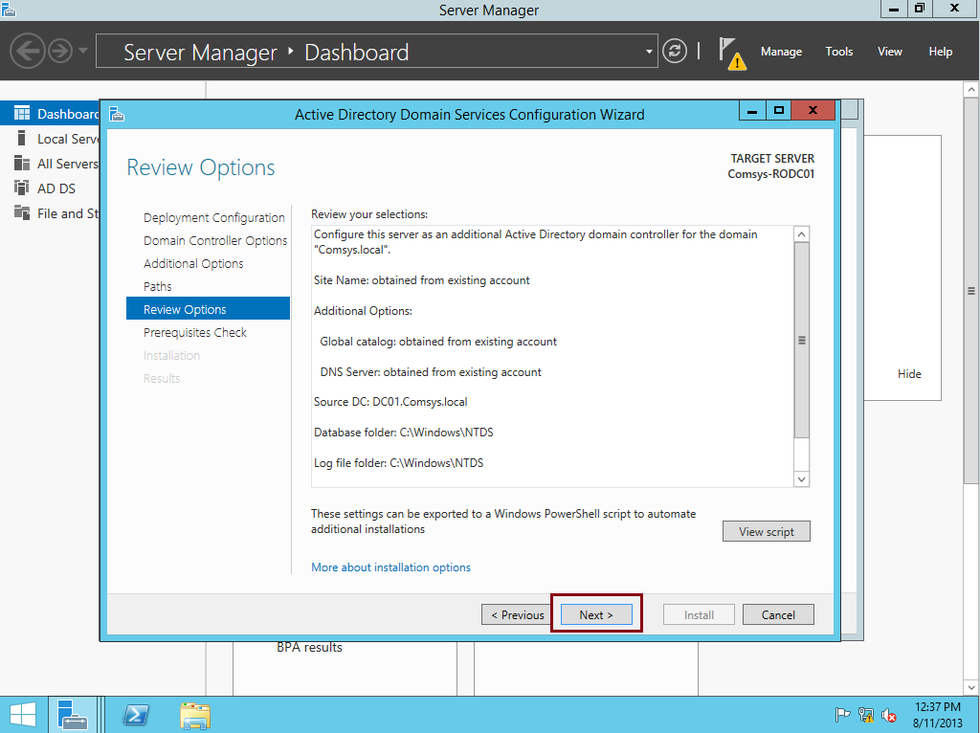
Task: Open the Help menu
Action: pos(940,52)
